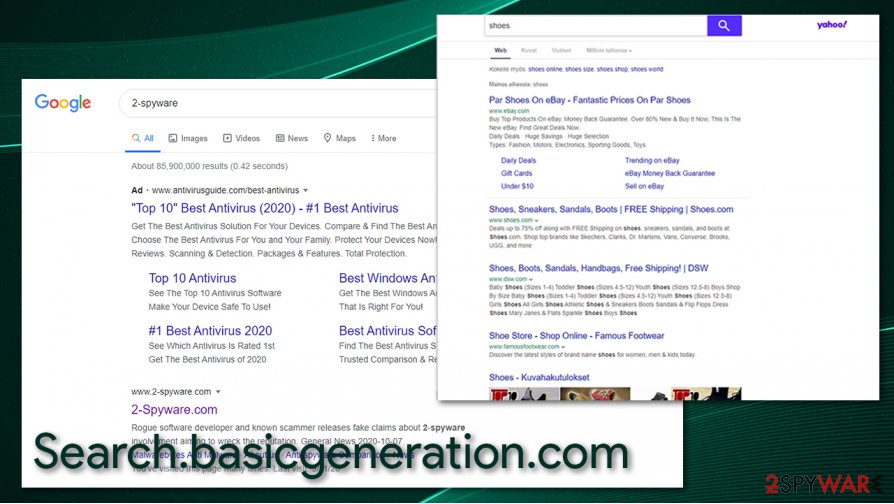Open Shoe Store - Famous Footwear result
The height and width of the screenshot is (504, 894).
576,336
